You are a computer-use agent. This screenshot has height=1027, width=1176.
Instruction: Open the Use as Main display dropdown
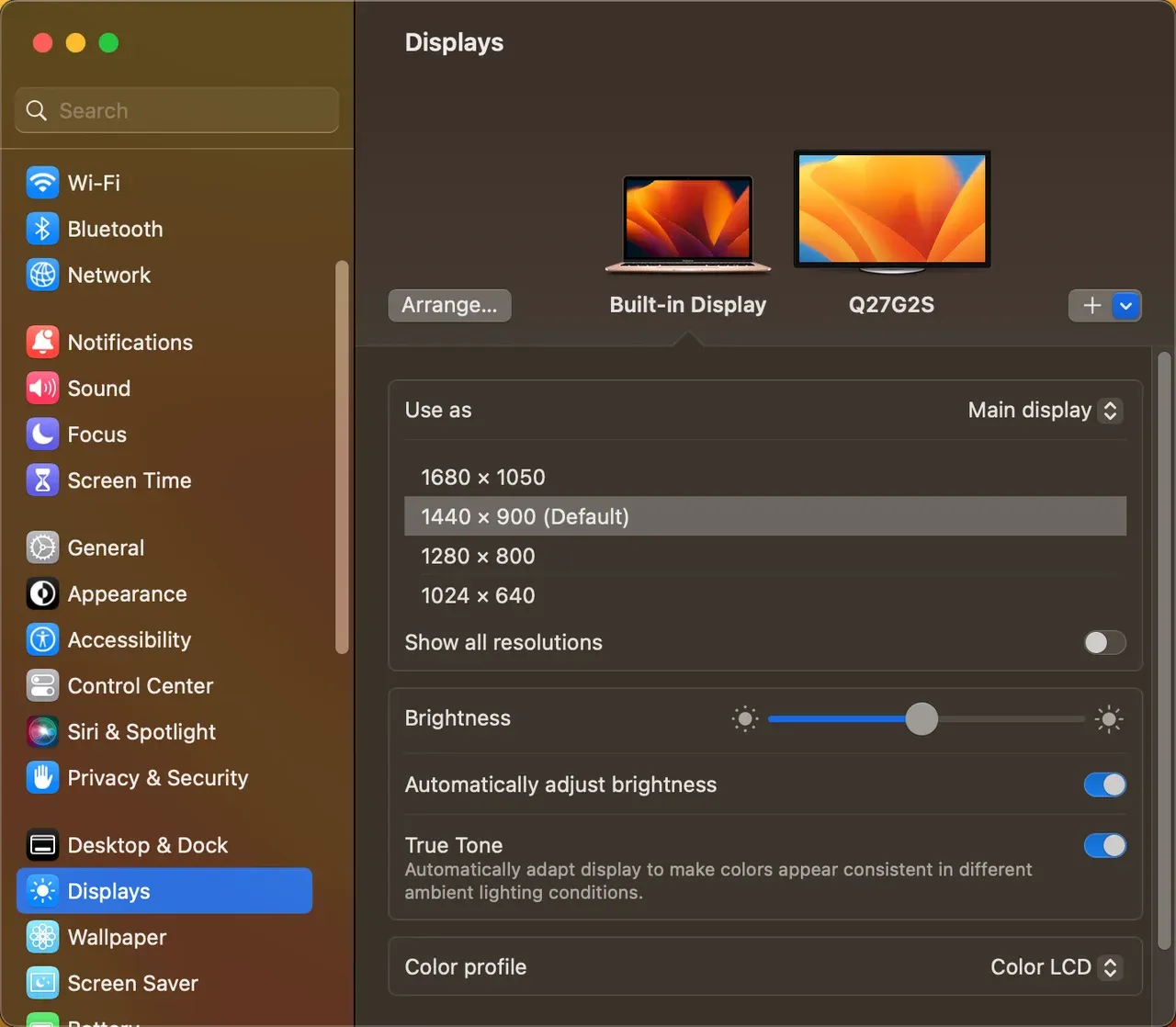coord(1045,410)
